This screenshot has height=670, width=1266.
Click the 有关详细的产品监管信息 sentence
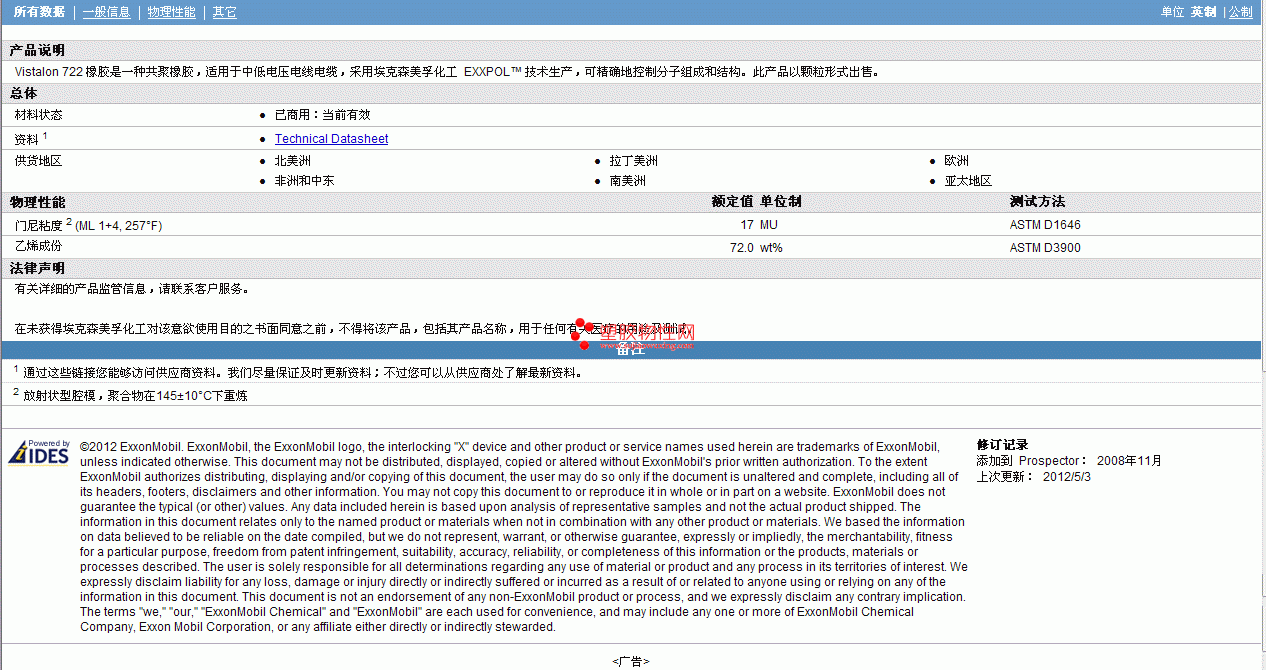point(131,289)
